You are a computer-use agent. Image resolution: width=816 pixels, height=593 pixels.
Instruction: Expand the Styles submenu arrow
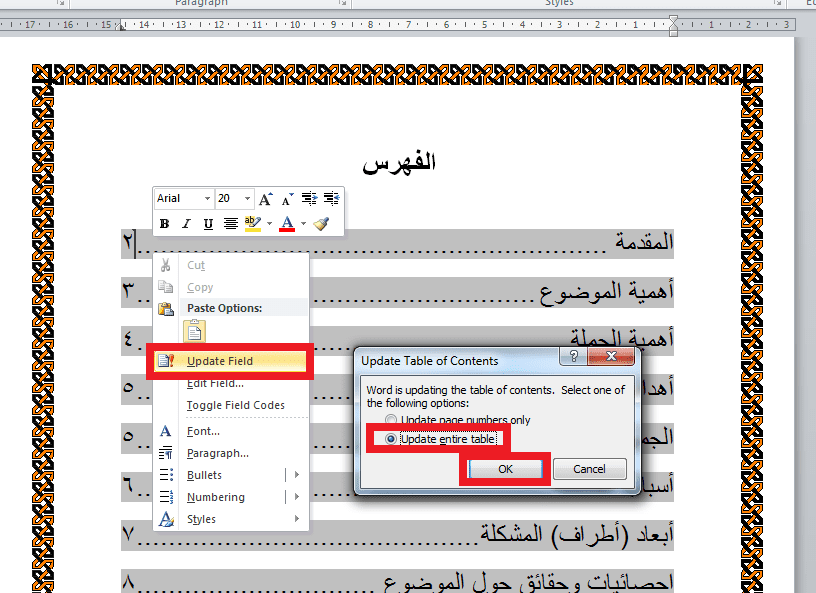click(x=297, y=519)
